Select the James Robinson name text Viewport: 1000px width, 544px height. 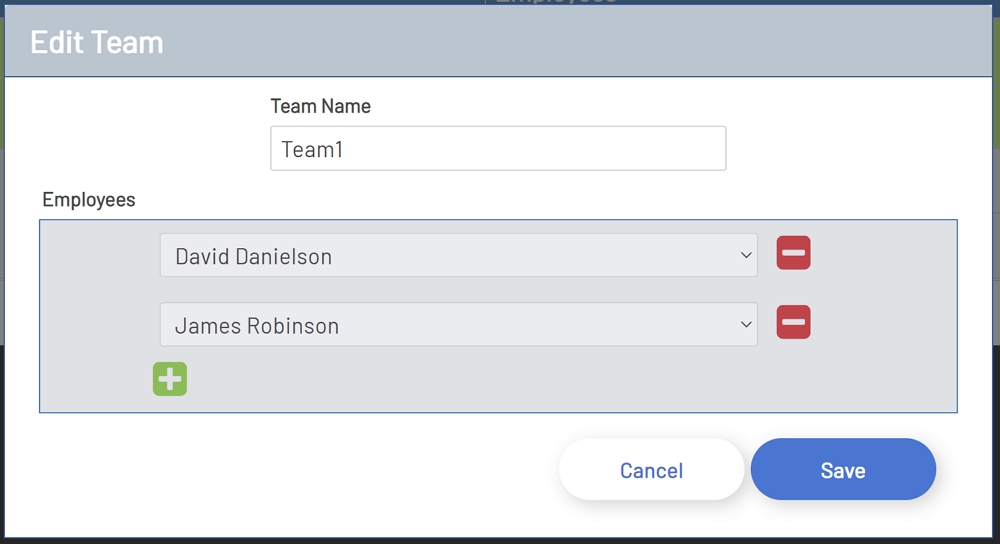point(257,326)
